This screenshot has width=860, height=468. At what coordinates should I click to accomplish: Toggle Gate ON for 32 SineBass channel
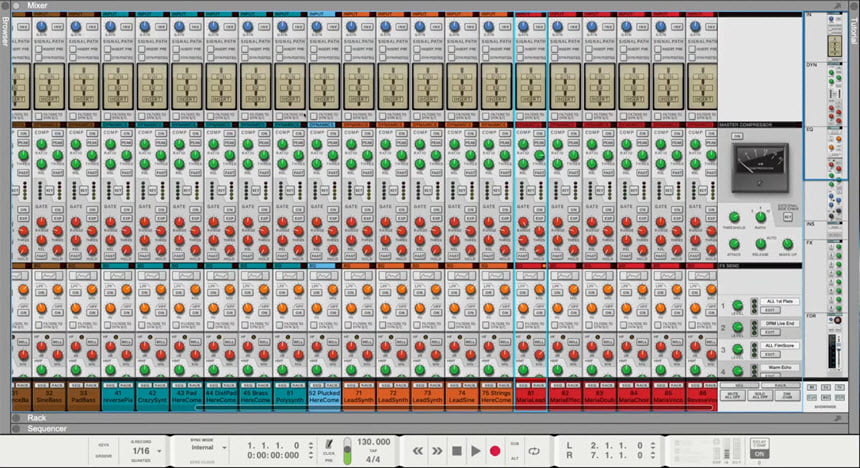tap(58, 210)
